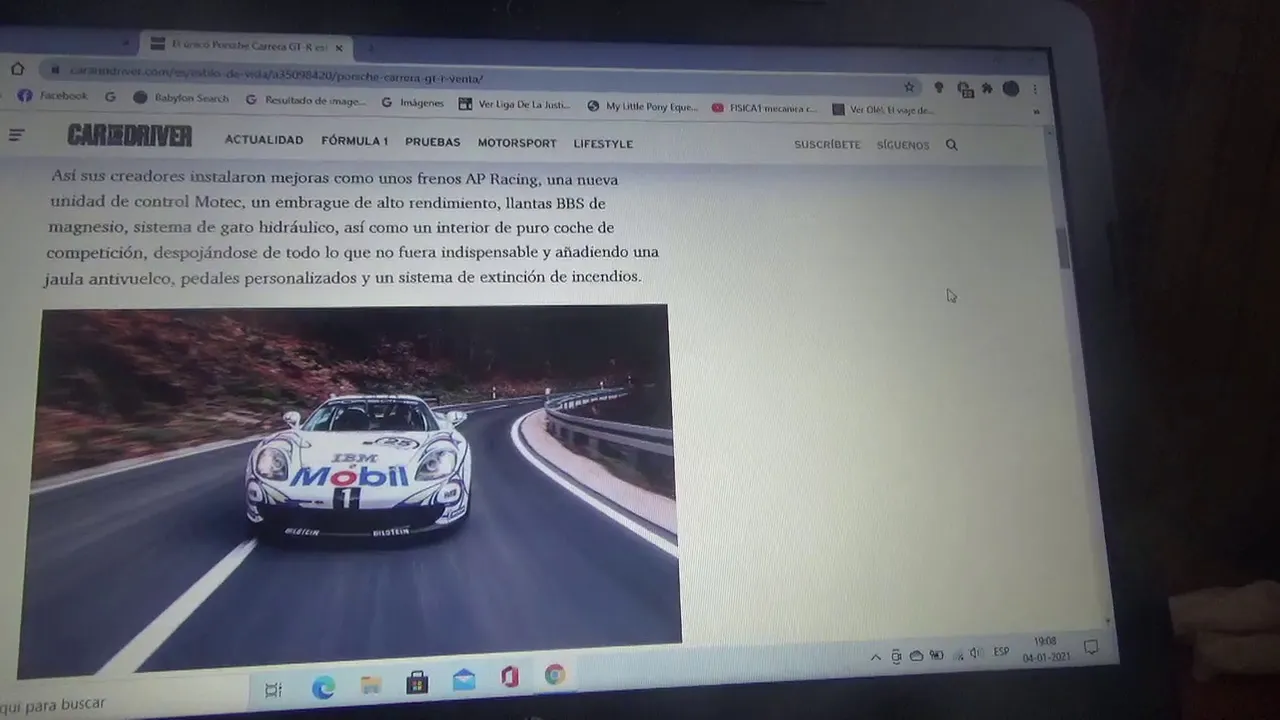Click the page vertical scrollbar thumb

(1065, 247)
